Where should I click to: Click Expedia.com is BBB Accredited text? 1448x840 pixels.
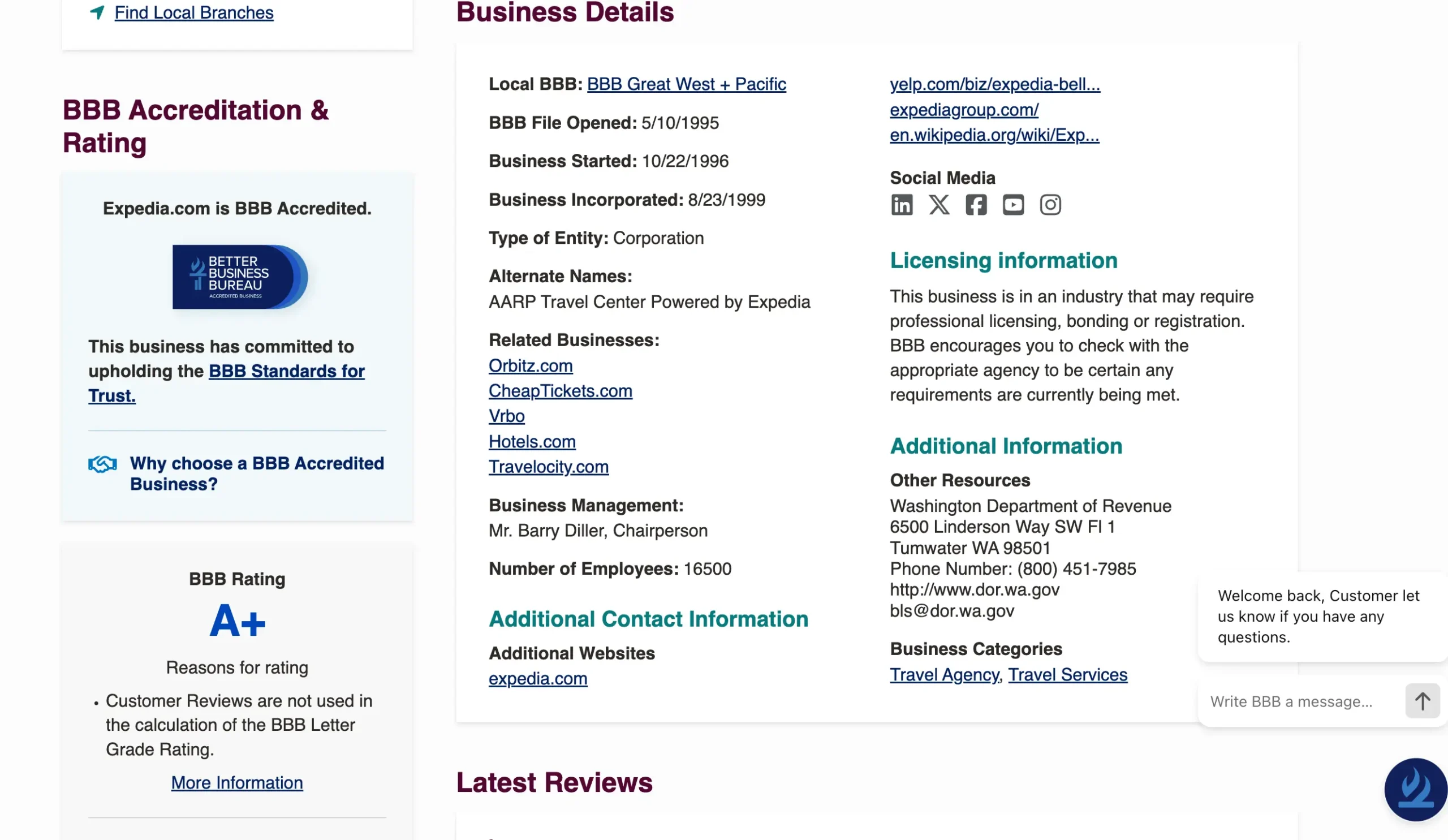238,209
